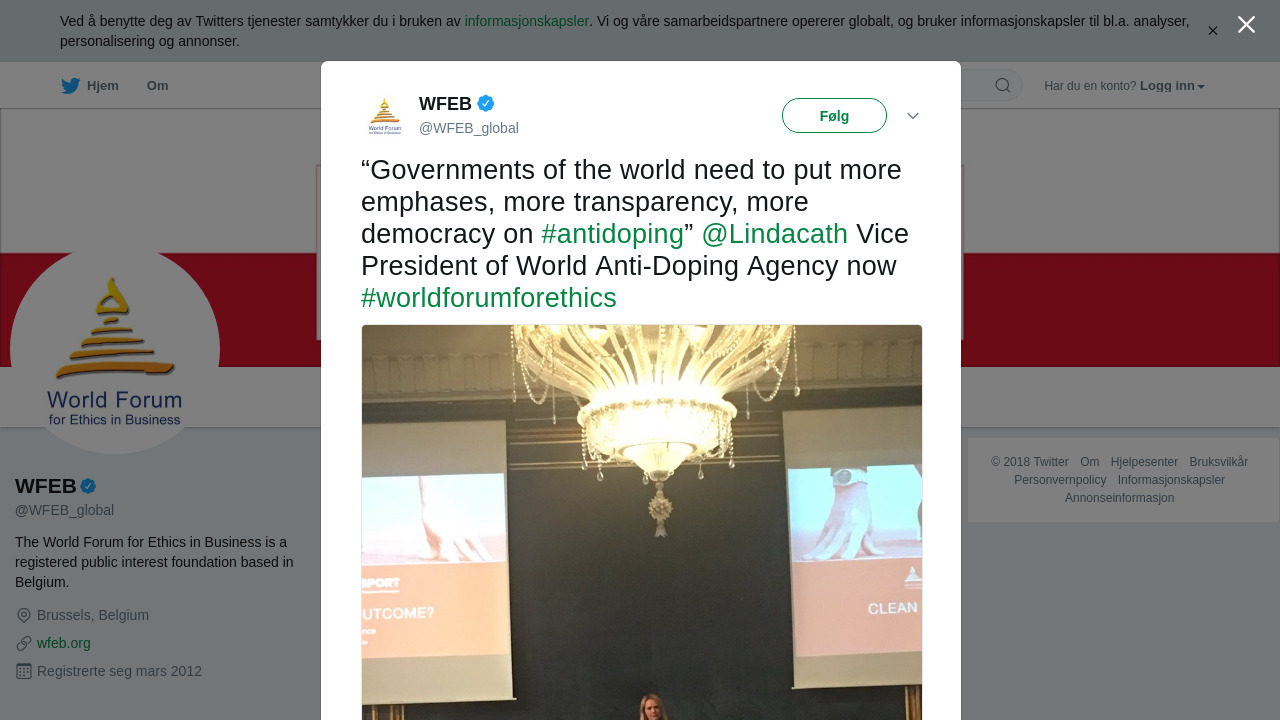Screen dimensions: 1280x720
Task: Close the tweet modal with large X
Action: point(1246,25)
